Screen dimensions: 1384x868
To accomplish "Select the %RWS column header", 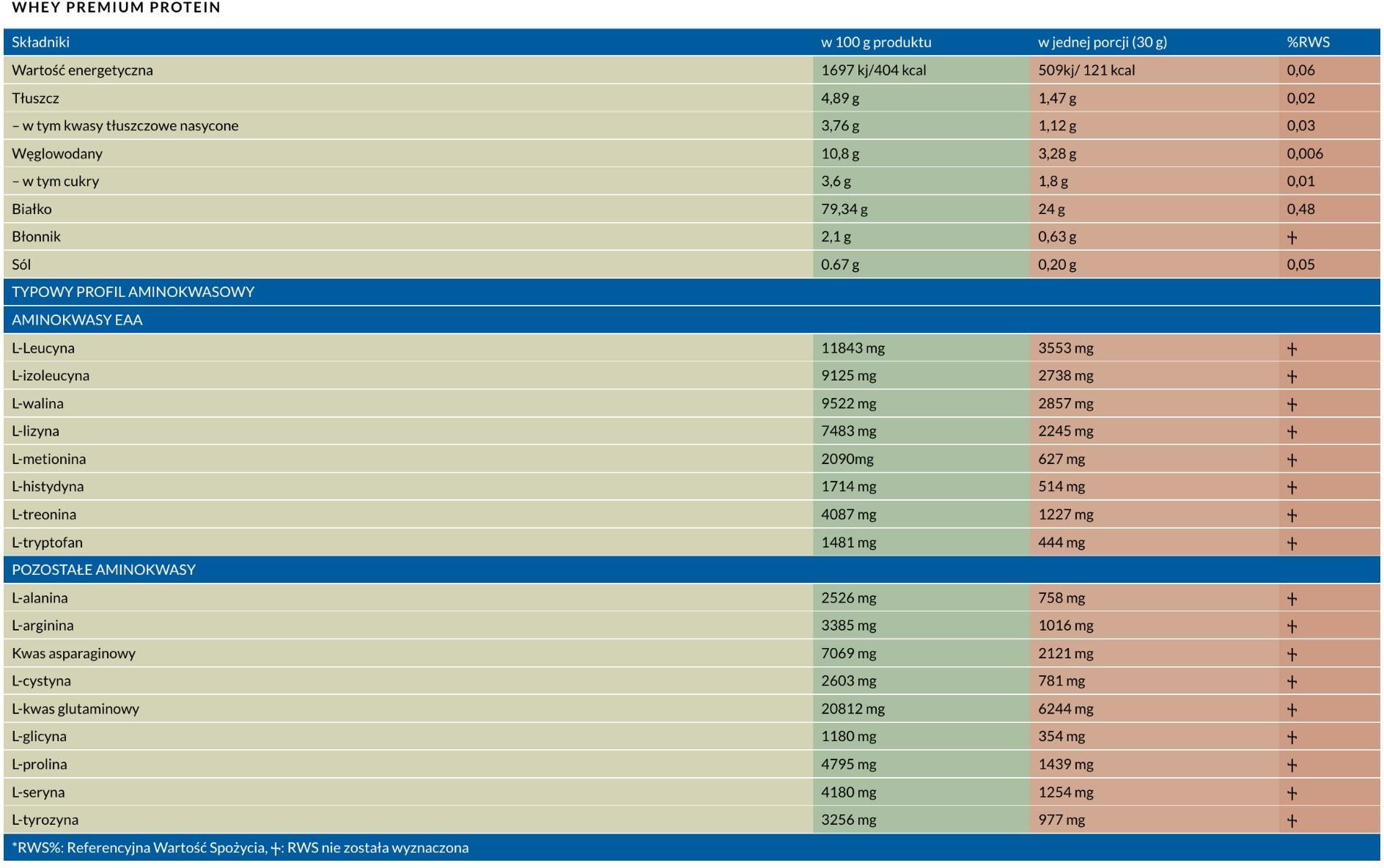I will pyautogui.click(x=1308, y=43).
